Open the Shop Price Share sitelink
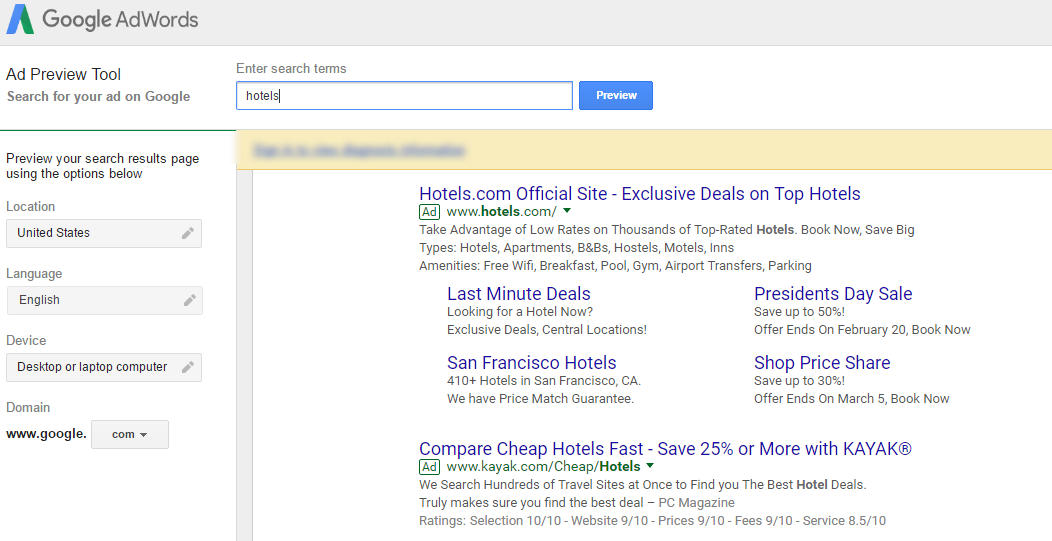This screenshot has height=541, width=1052. [x=822, y=363]
